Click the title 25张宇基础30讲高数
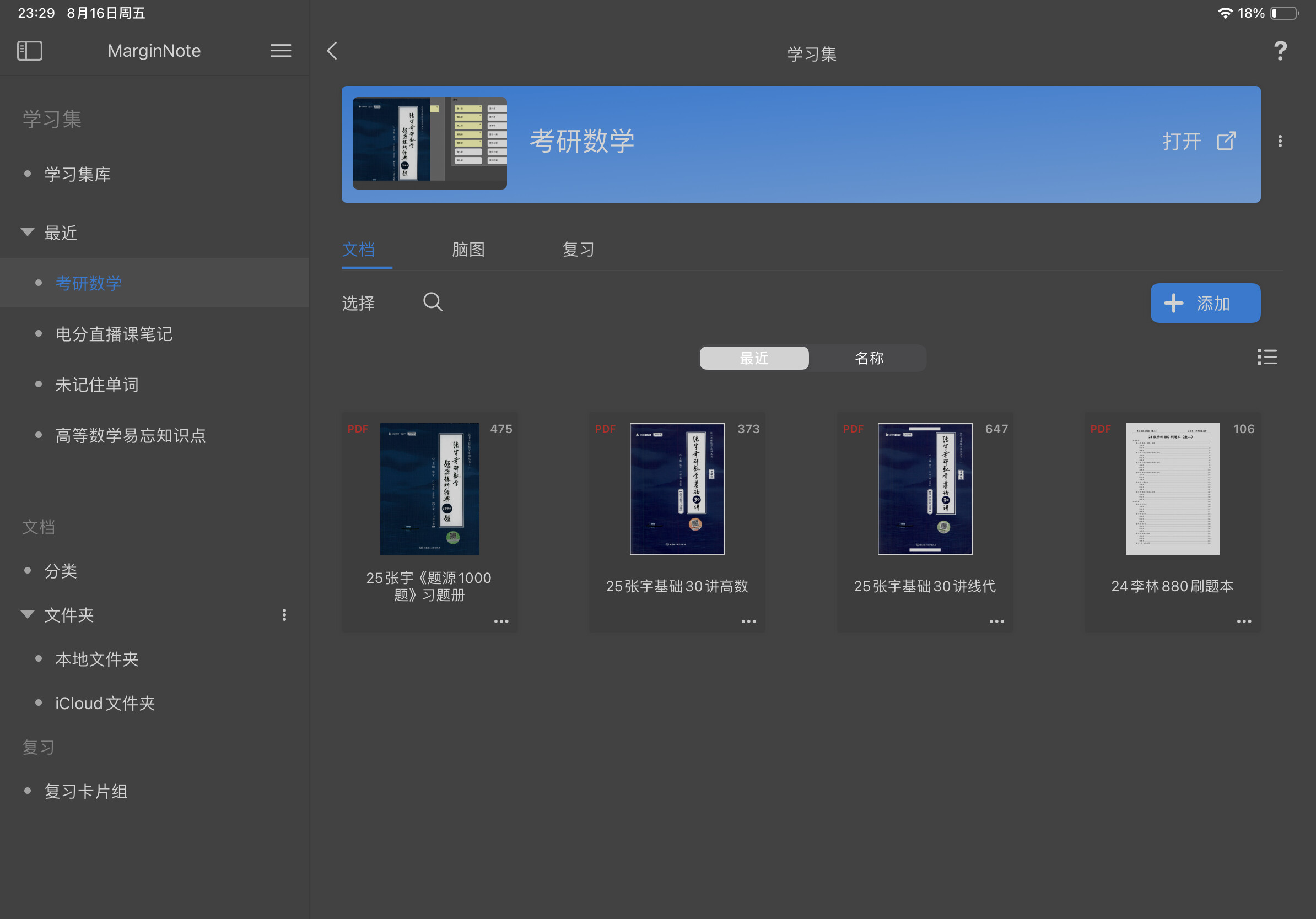1316x919 pixels. [677, 586]
